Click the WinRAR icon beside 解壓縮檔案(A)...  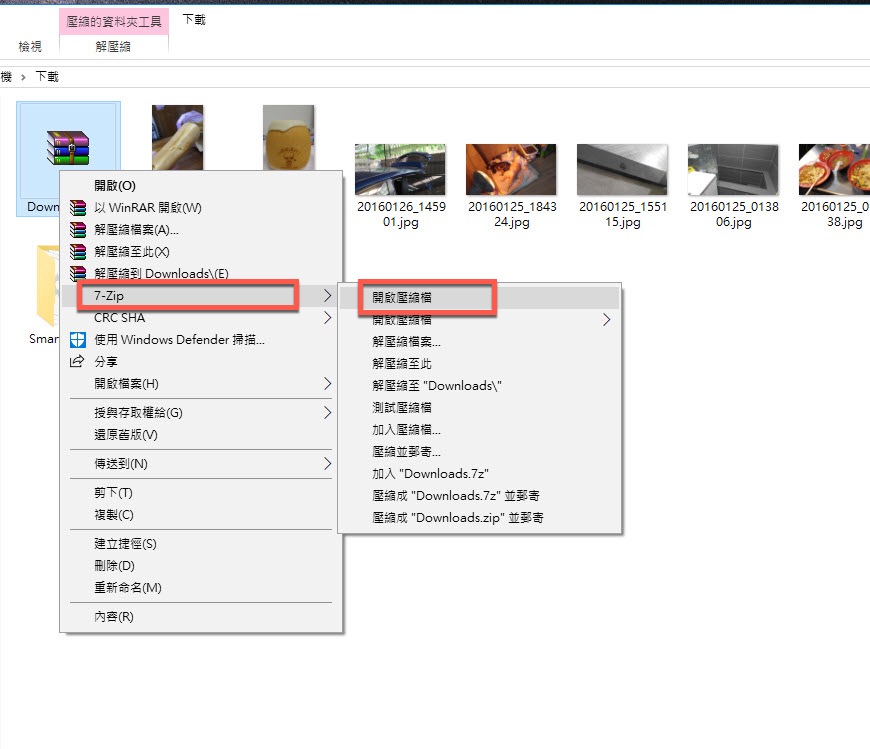78,230
